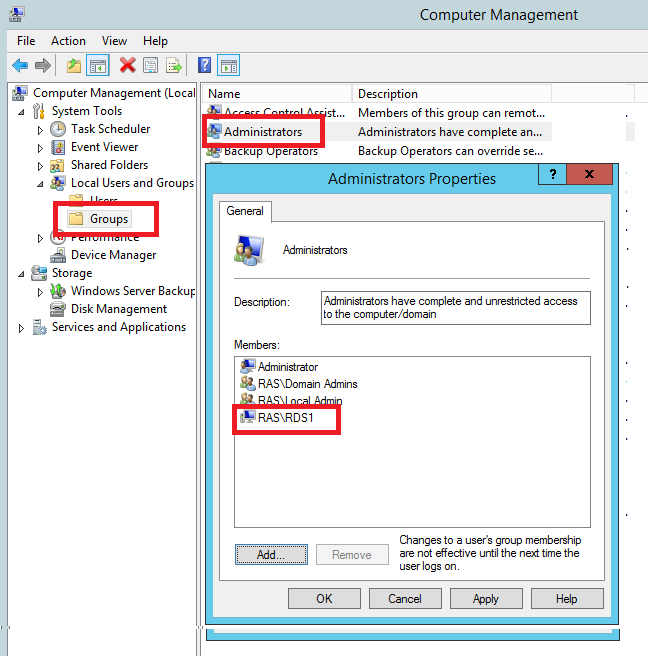Open the View menu
The image size is (648, 656).
(x=114, y=41)
